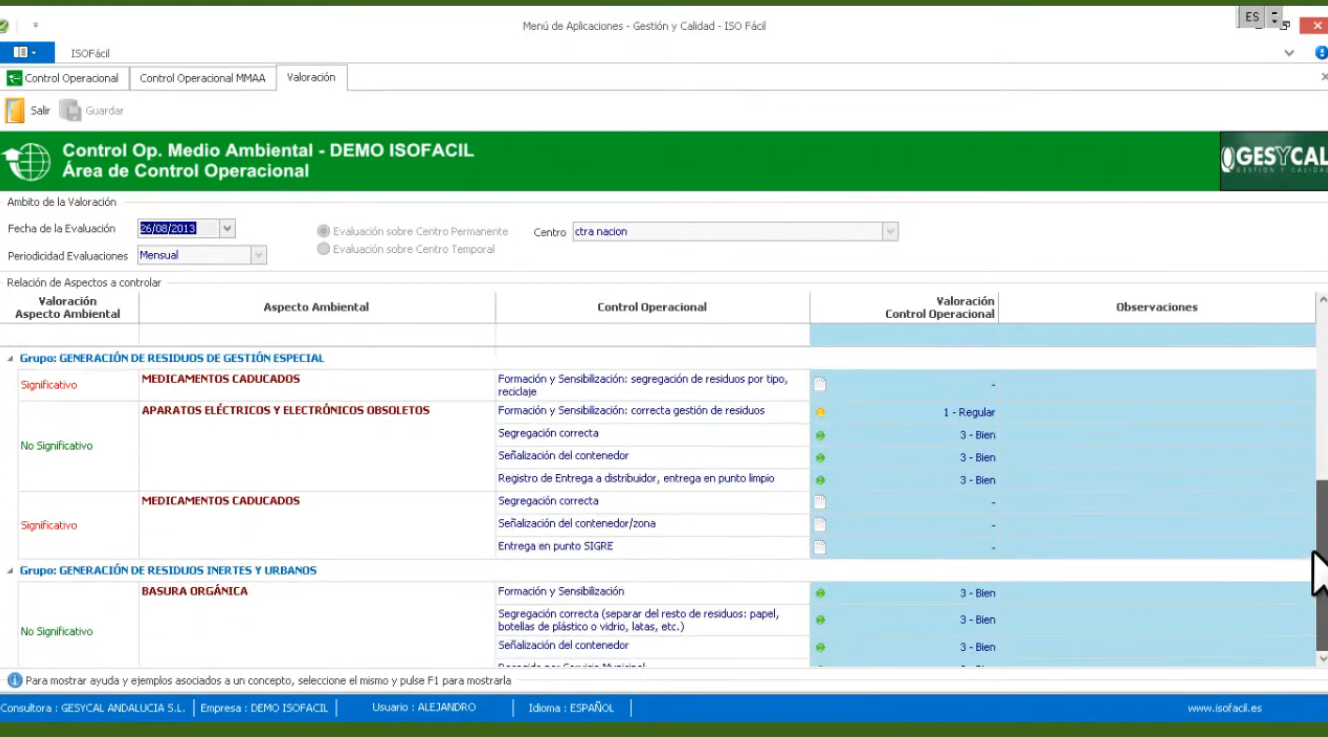Open the blue application menu button
Viewport: 1328px width, 737px height.
[x=27, y=53]
